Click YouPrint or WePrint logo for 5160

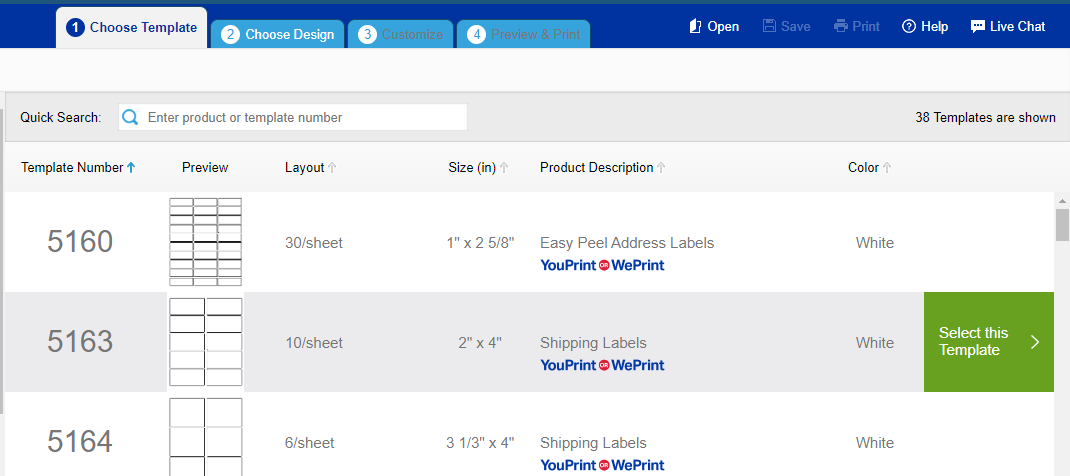(x=602, y=265)
